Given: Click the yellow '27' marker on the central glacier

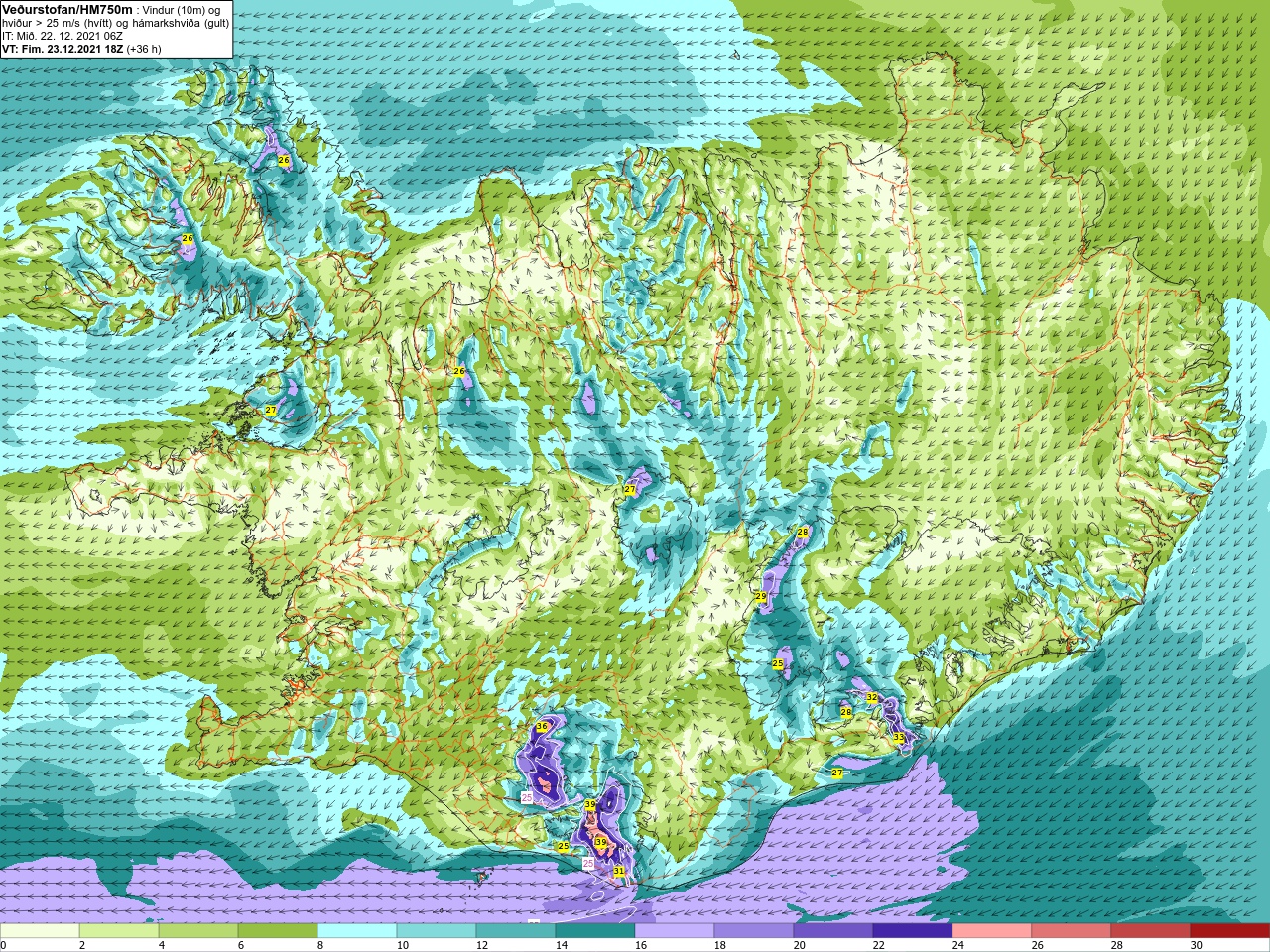Looking at the screenshot, I should tap(629, 490).
